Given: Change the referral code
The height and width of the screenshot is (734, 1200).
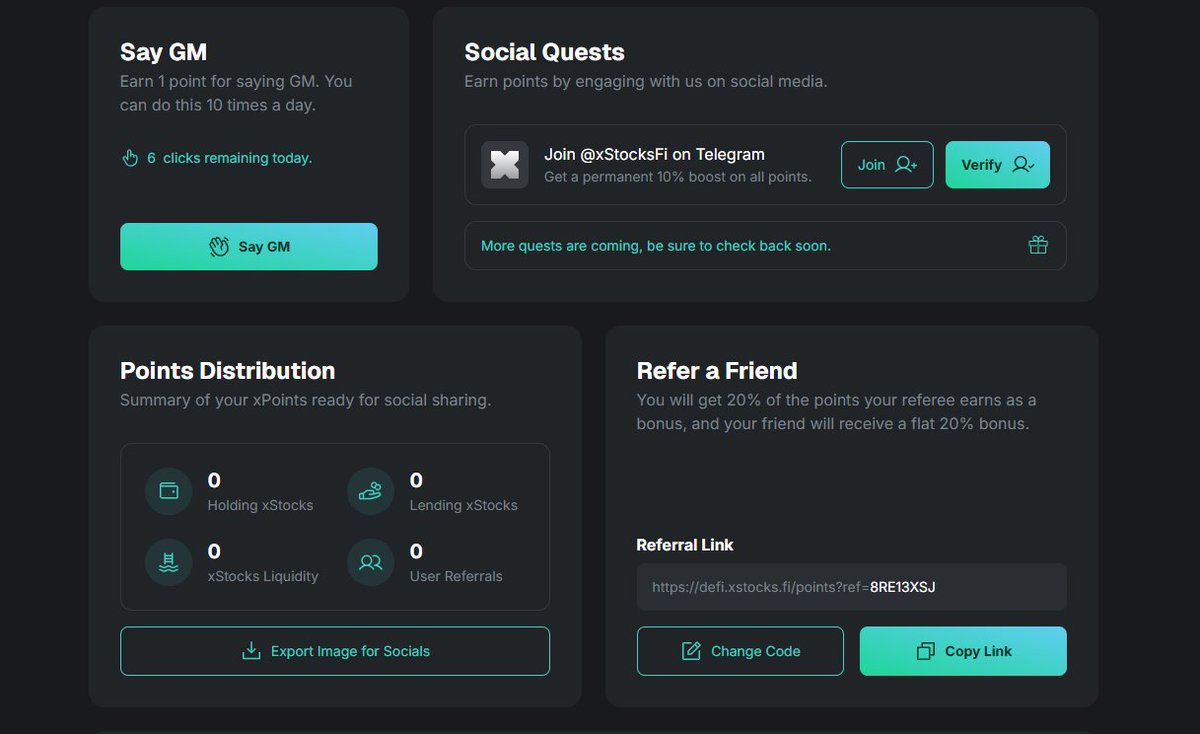Looking at the screenshot, I should [740, 651].
